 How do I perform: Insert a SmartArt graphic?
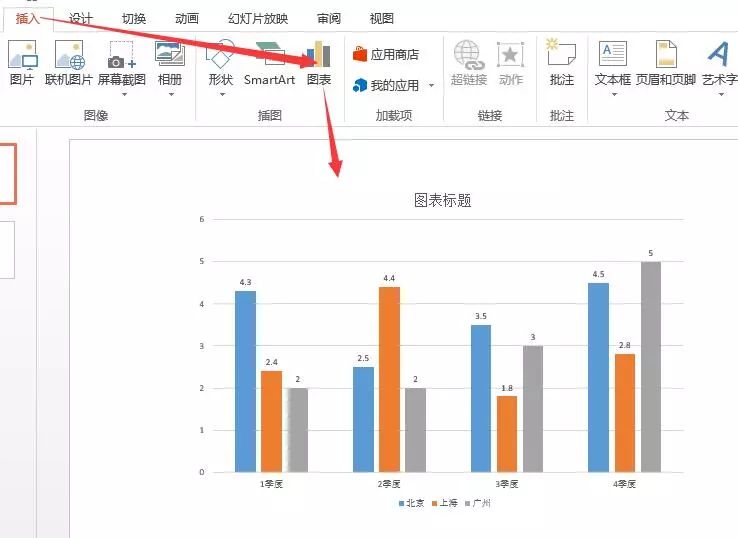pyautogui.click(x=270, y=63)
